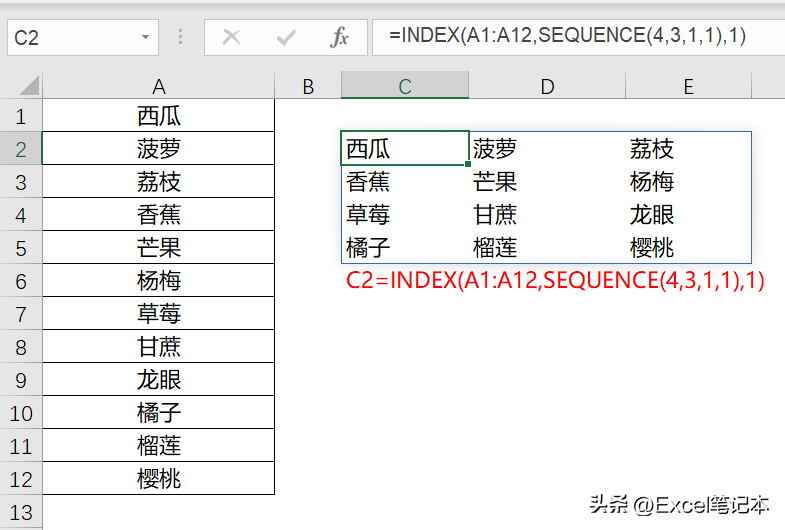Image resolution: width=785 pixels, height=530 pixels.
Task: Click the cancel X icon in formula bar
Action: click(231, 37)
